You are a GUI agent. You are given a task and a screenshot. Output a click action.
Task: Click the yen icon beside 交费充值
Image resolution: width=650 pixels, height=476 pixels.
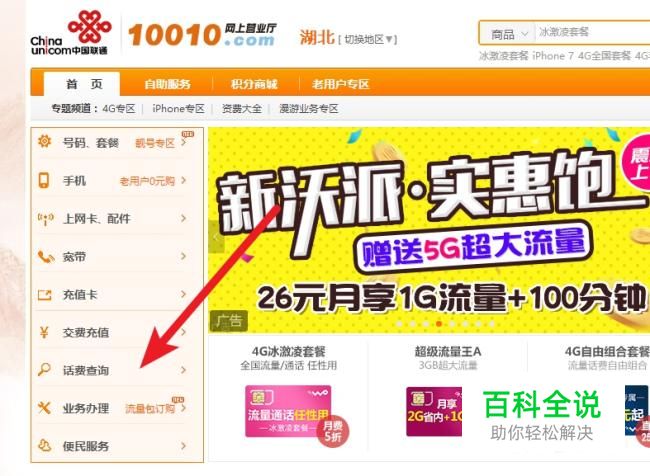point(44,333)
